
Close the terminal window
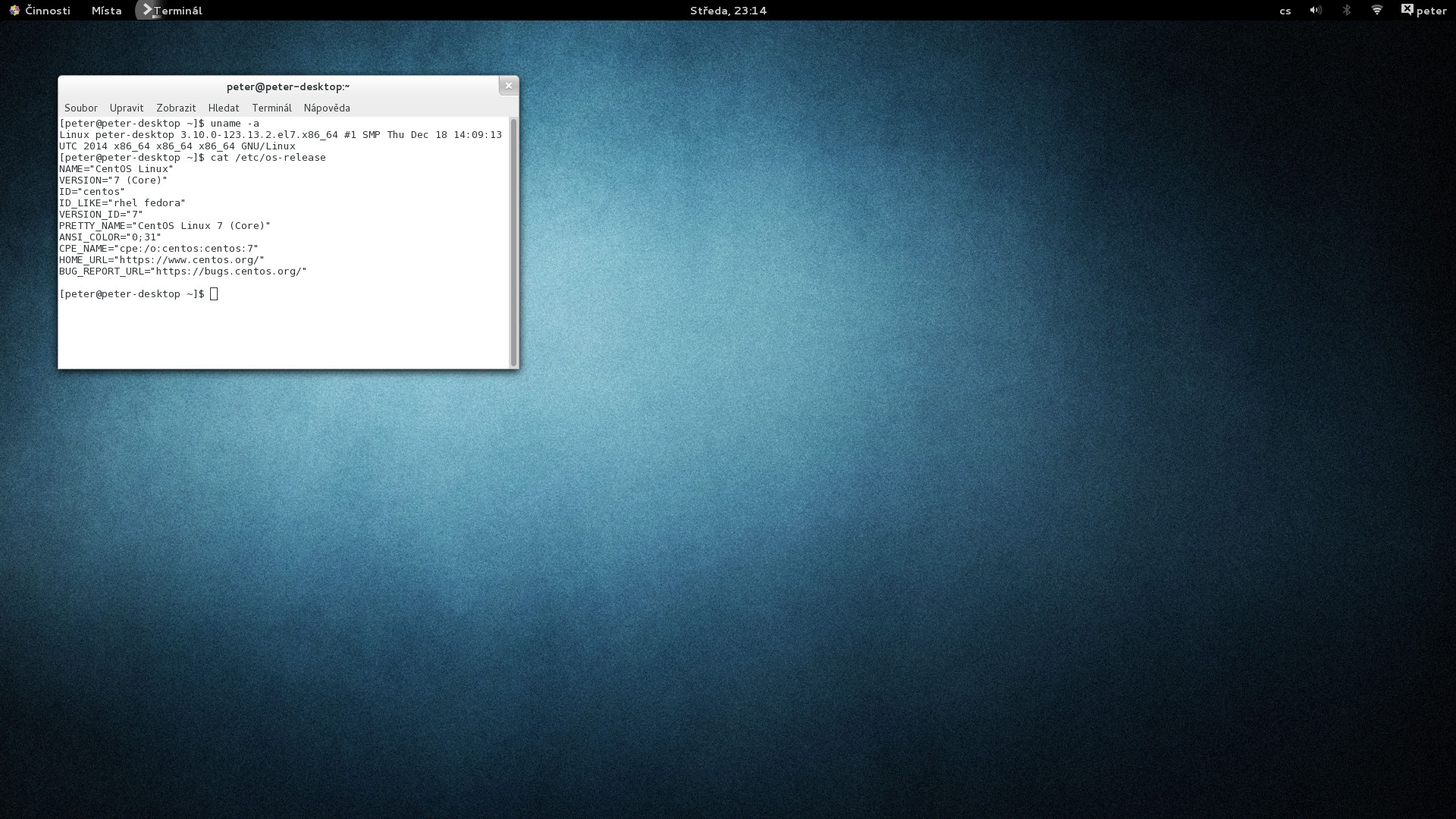coord(509,86)
